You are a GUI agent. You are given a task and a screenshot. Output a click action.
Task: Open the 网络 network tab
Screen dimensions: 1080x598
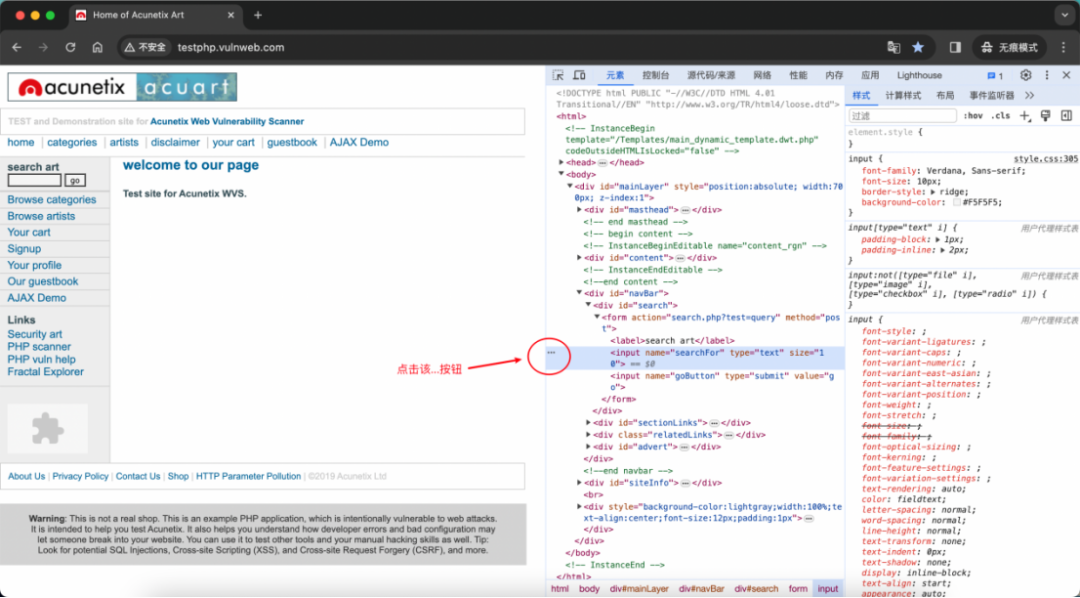(x=762, y=75)
